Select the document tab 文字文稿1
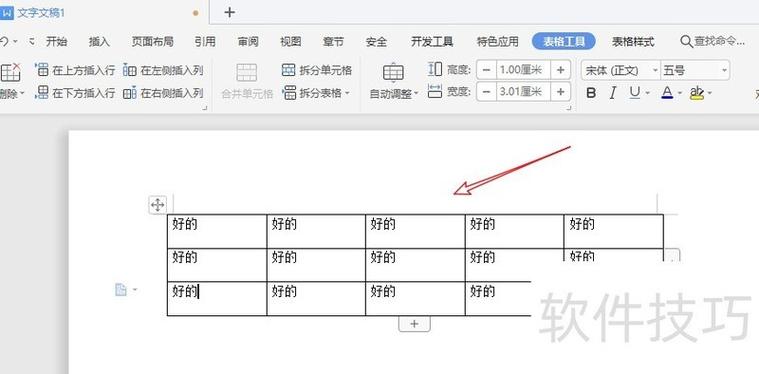 (x=41, y=13)
